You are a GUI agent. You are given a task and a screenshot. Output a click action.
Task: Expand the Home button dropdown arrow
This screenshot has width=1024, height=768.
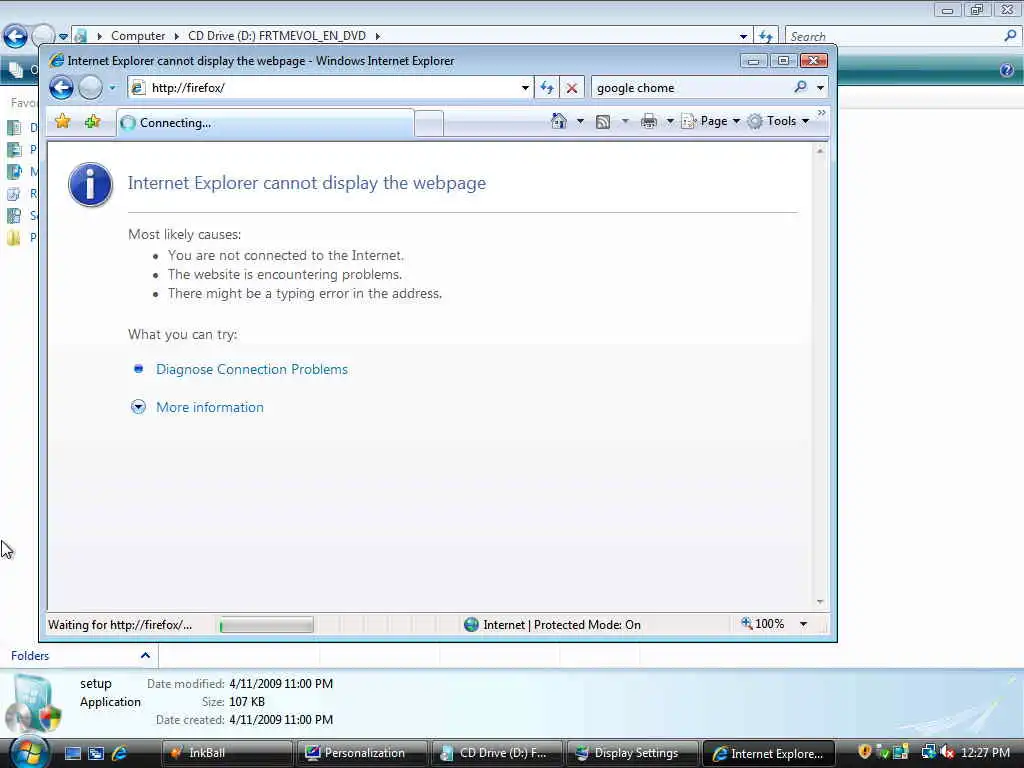(x=580, y=121)
